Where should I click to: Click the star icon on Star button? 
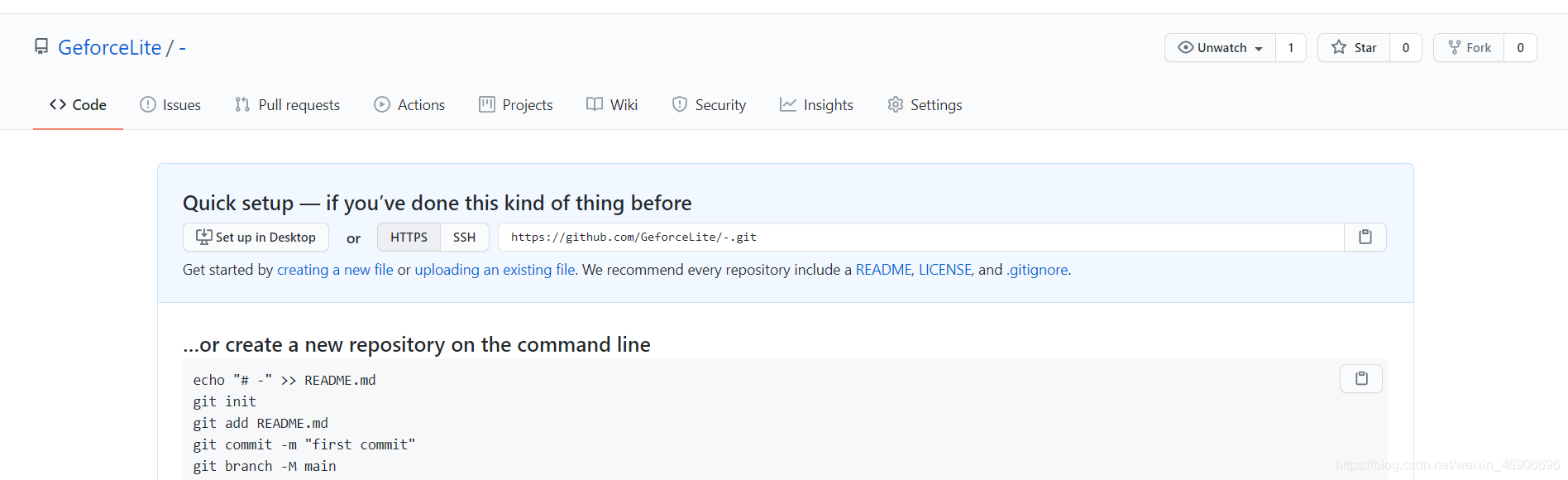pyautogui.click(x=1339, y=47)
